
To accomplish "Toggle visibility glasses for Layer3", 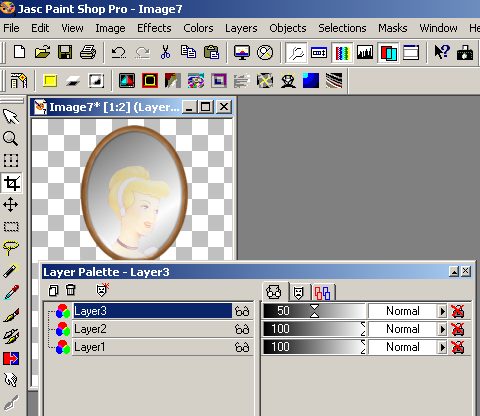I will pyautogui.click(x=242, y=311).
